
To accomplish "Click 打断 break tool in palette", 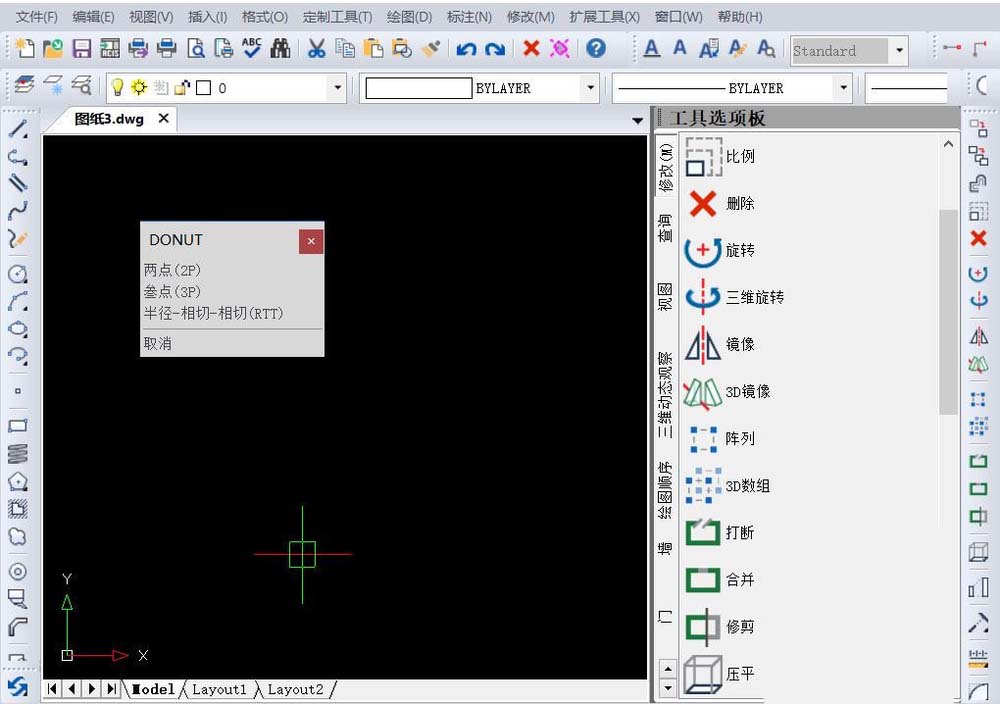I will pyautogui.click(x=721, y=532).
